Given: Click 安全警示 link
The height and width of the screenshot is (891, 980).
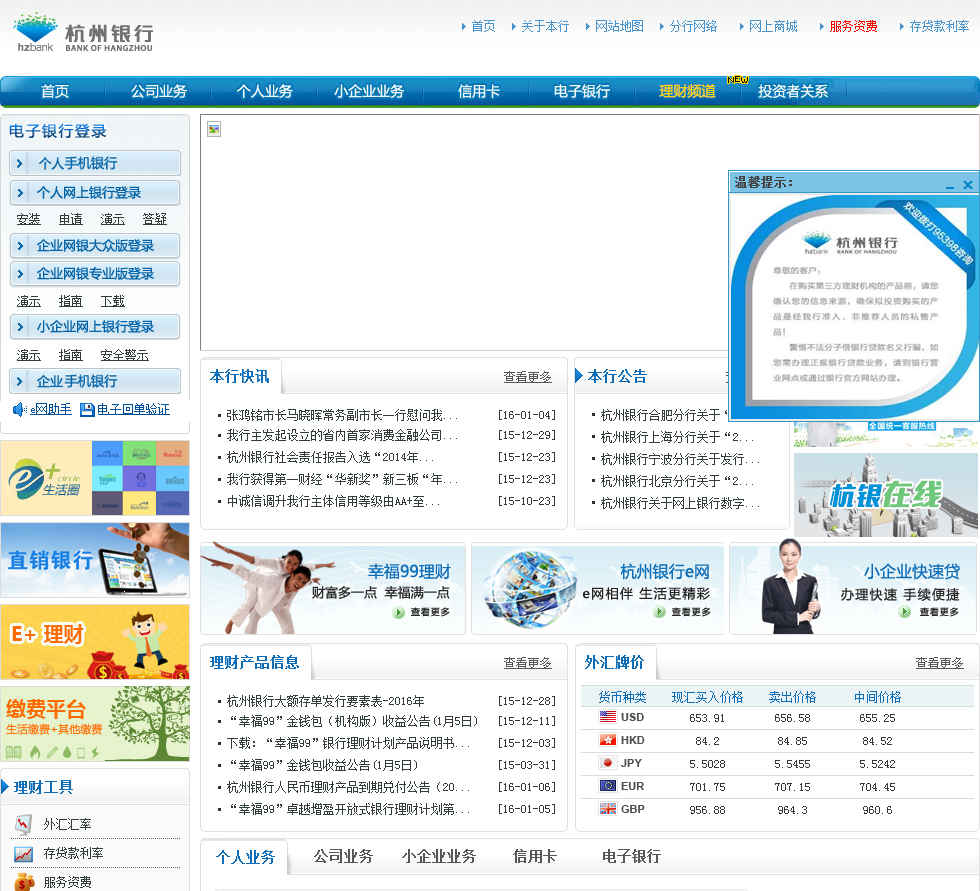Looking at the screenshot, I should tap(124, 355).
